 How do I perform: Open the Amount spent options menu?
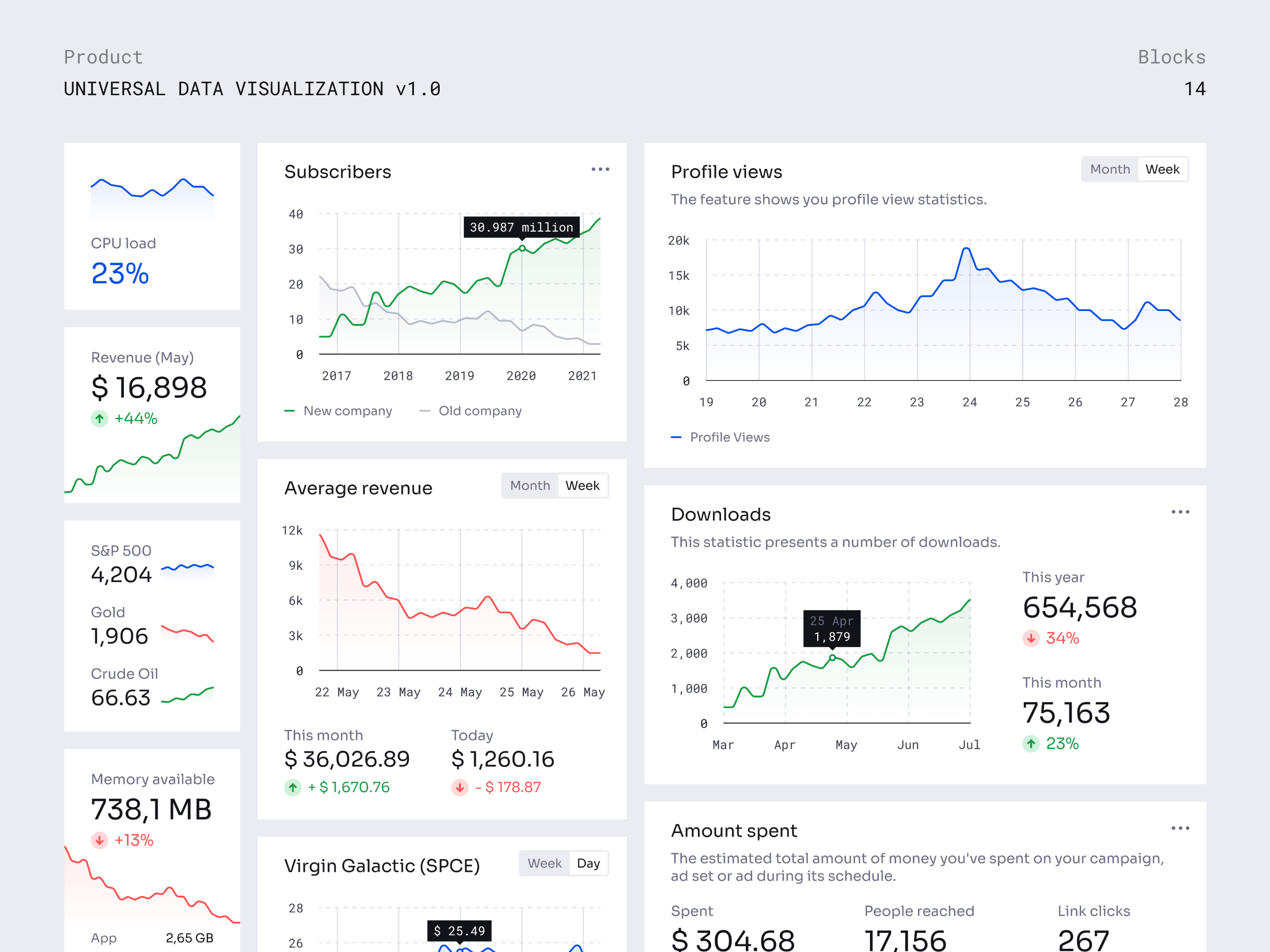click(x=1180, y=828)
